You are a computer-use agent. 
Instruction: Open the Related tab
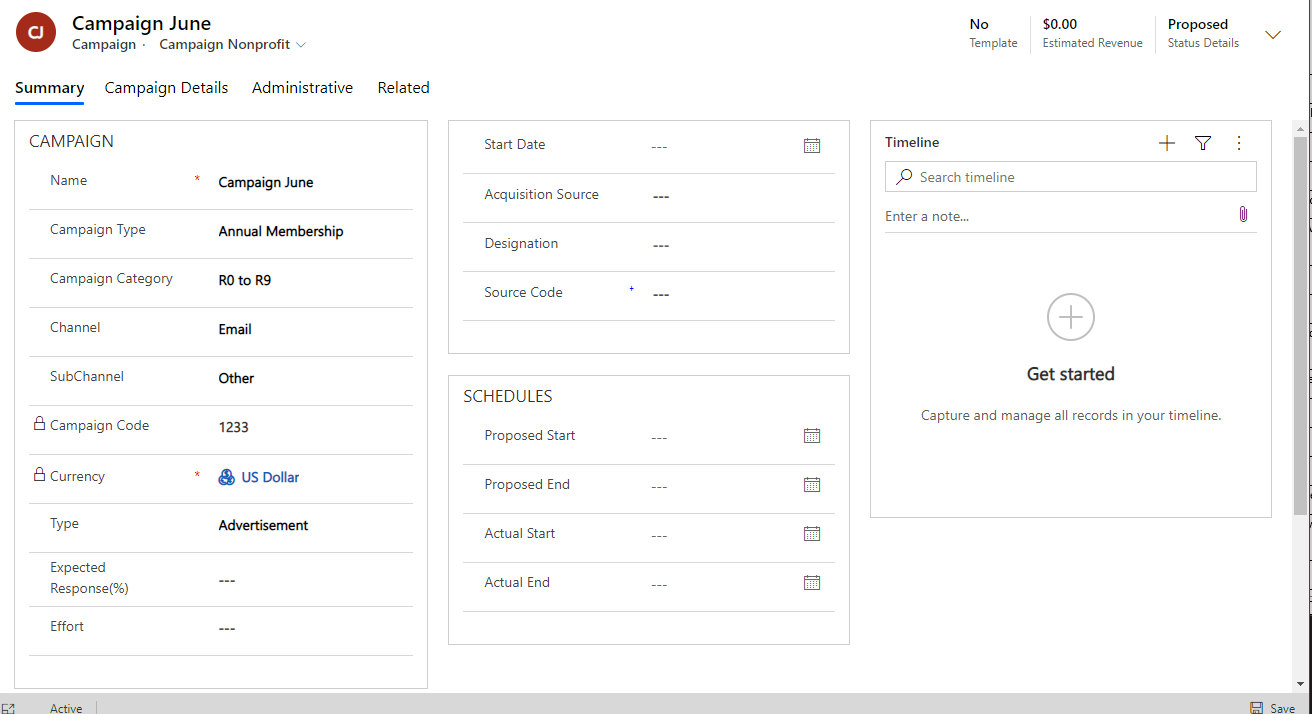click(x=403, y=88)
